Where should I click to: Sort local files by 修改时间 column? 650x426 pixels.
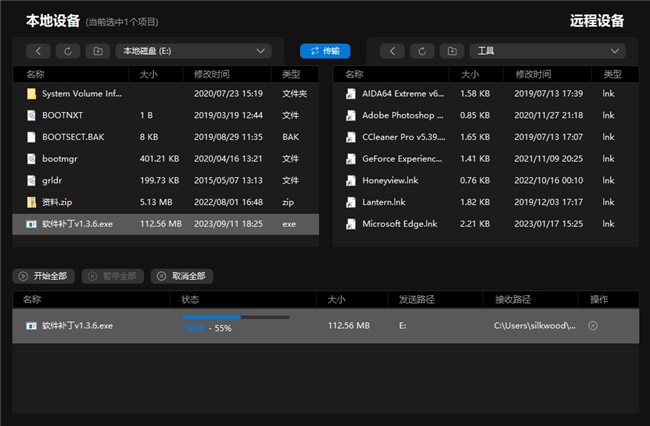tap(211, 74)
